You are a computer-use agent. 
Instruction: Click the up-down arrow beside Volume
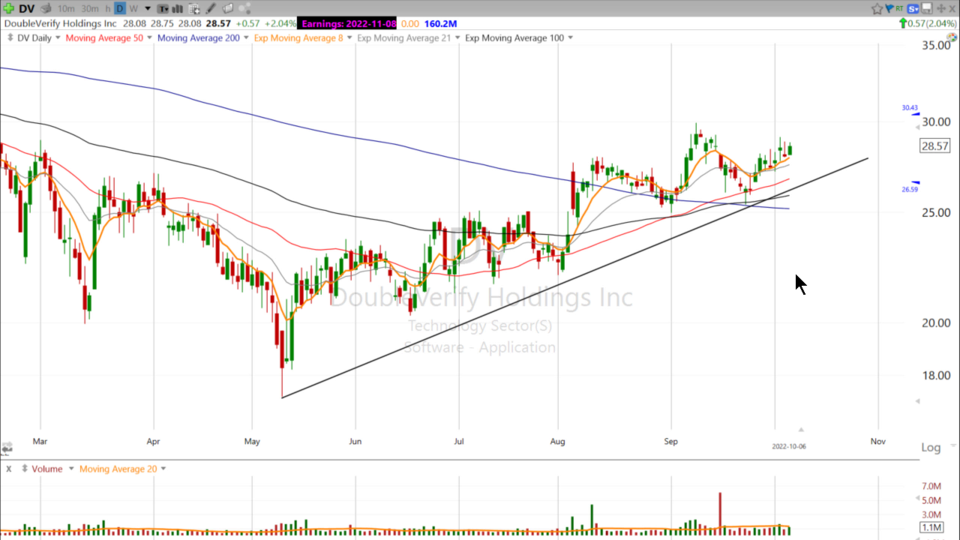pos(24,468)
